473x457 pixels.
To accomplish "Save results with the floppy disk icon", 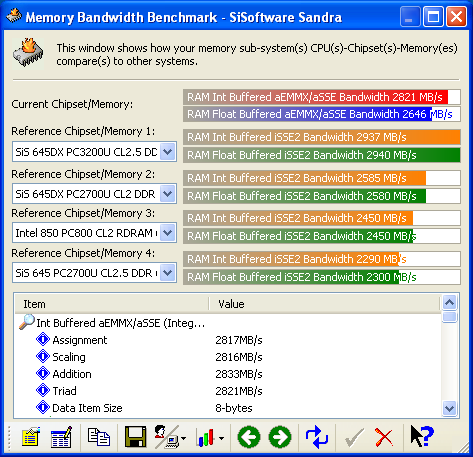I will pyautogui.click(x=135, y=437).
